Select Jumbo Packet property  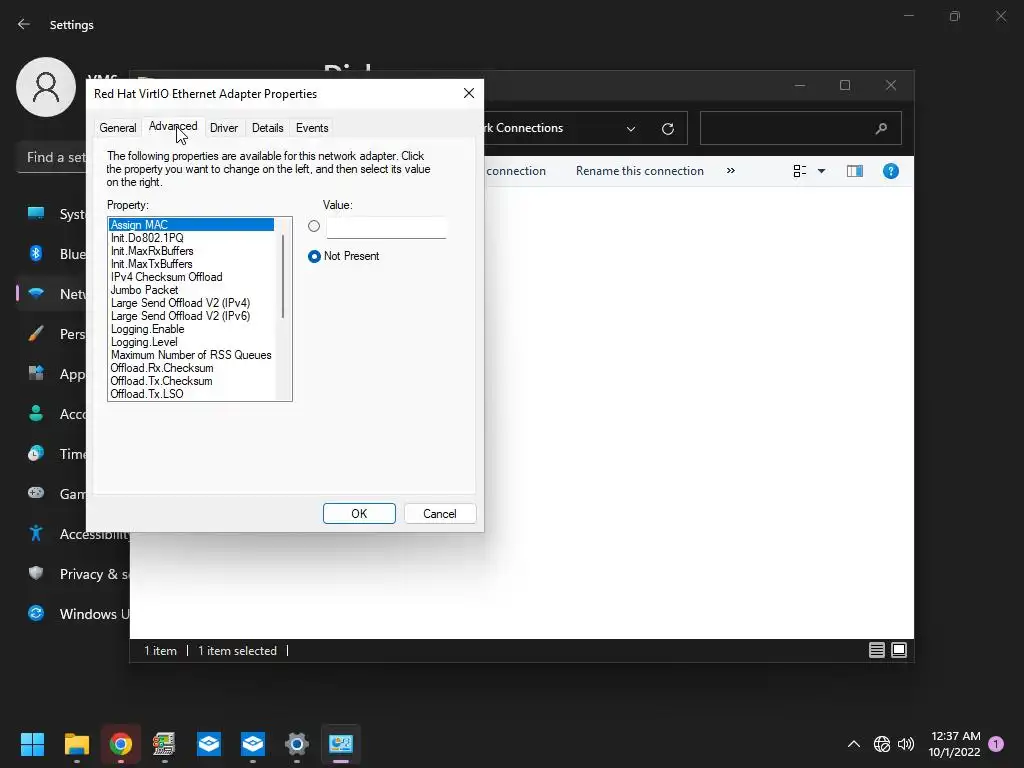click(191, 290)
